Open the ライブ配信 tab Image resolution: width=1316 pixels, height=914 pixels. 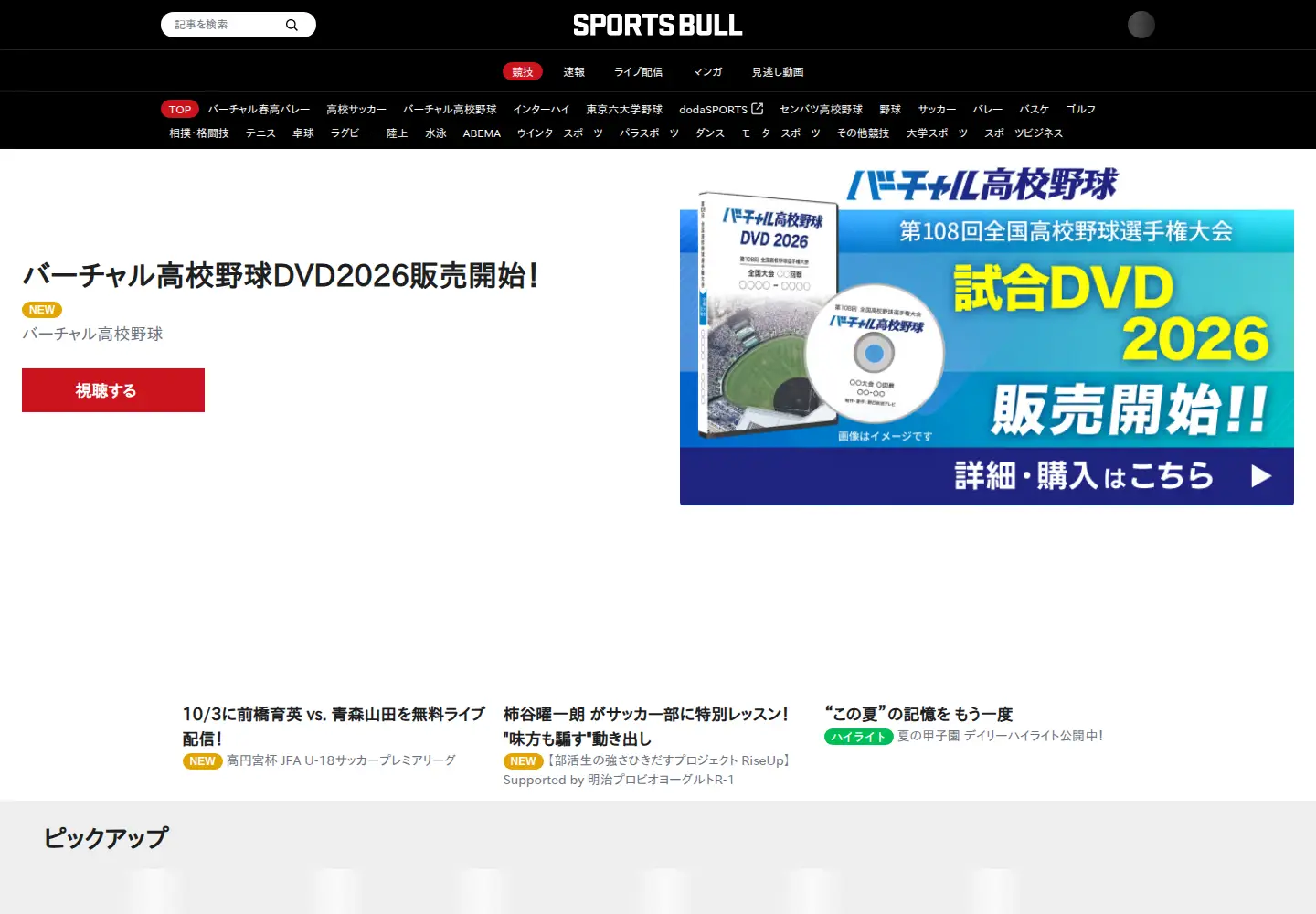pos(639,71)
